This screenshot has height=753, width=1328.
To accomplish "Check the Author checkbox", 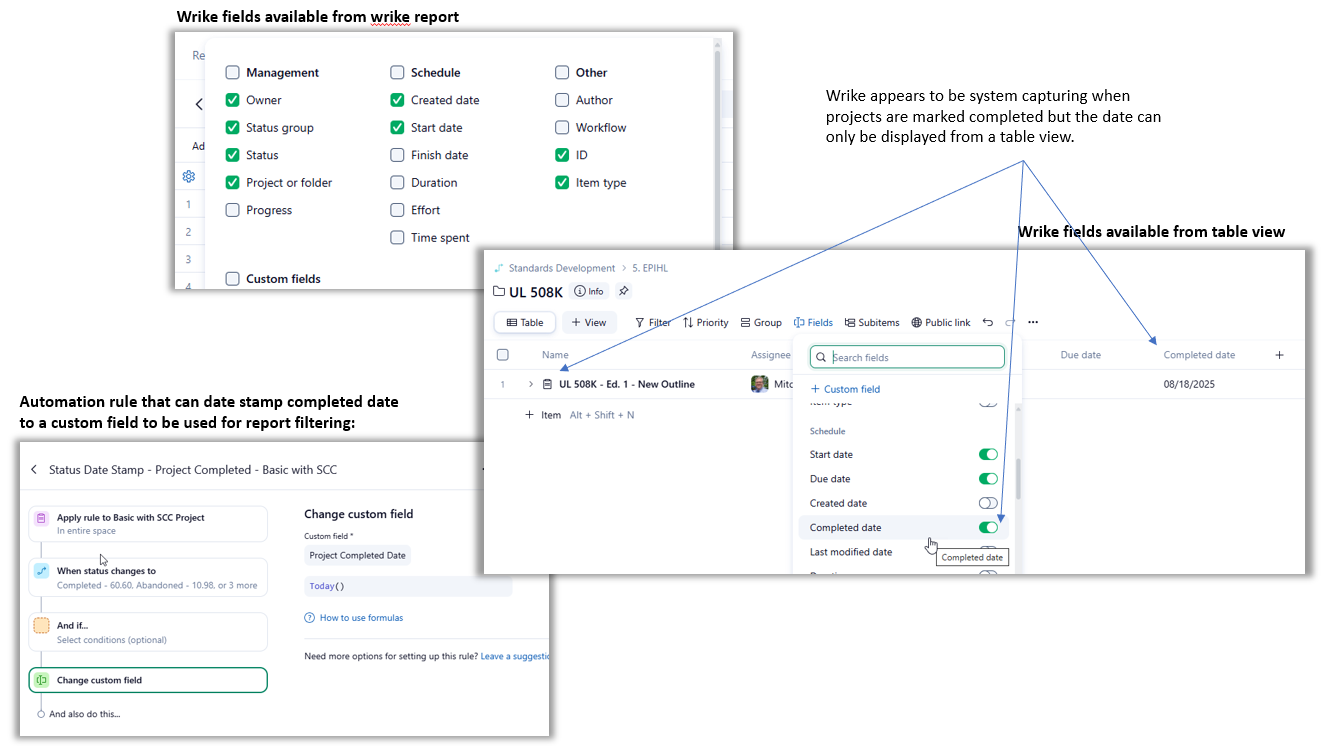I will (562, 100).
